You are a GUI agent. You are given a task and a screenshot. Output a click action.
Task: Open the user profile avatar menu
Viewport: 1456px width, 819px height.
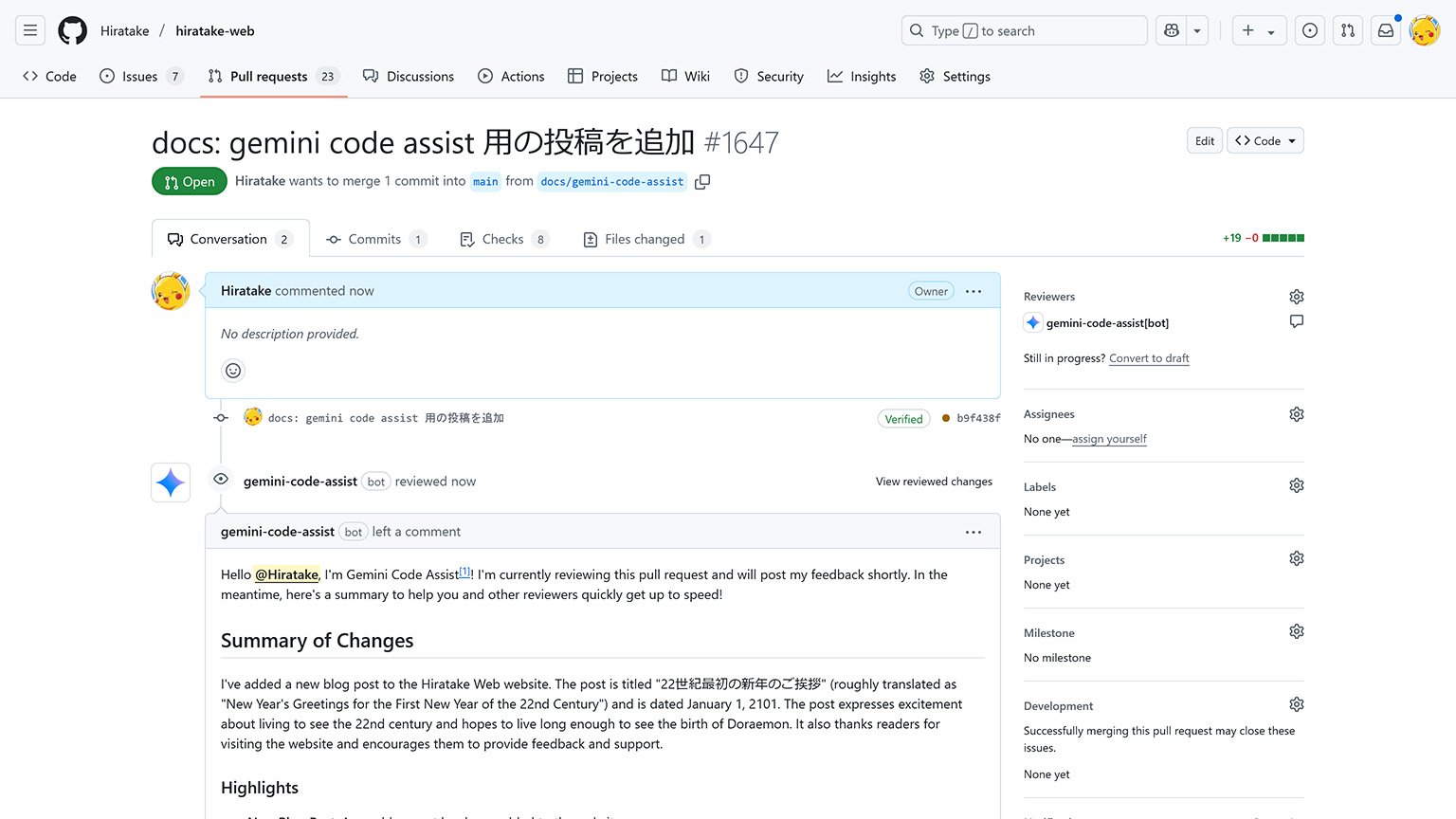pyautogui.click(x=1425, y=30)
